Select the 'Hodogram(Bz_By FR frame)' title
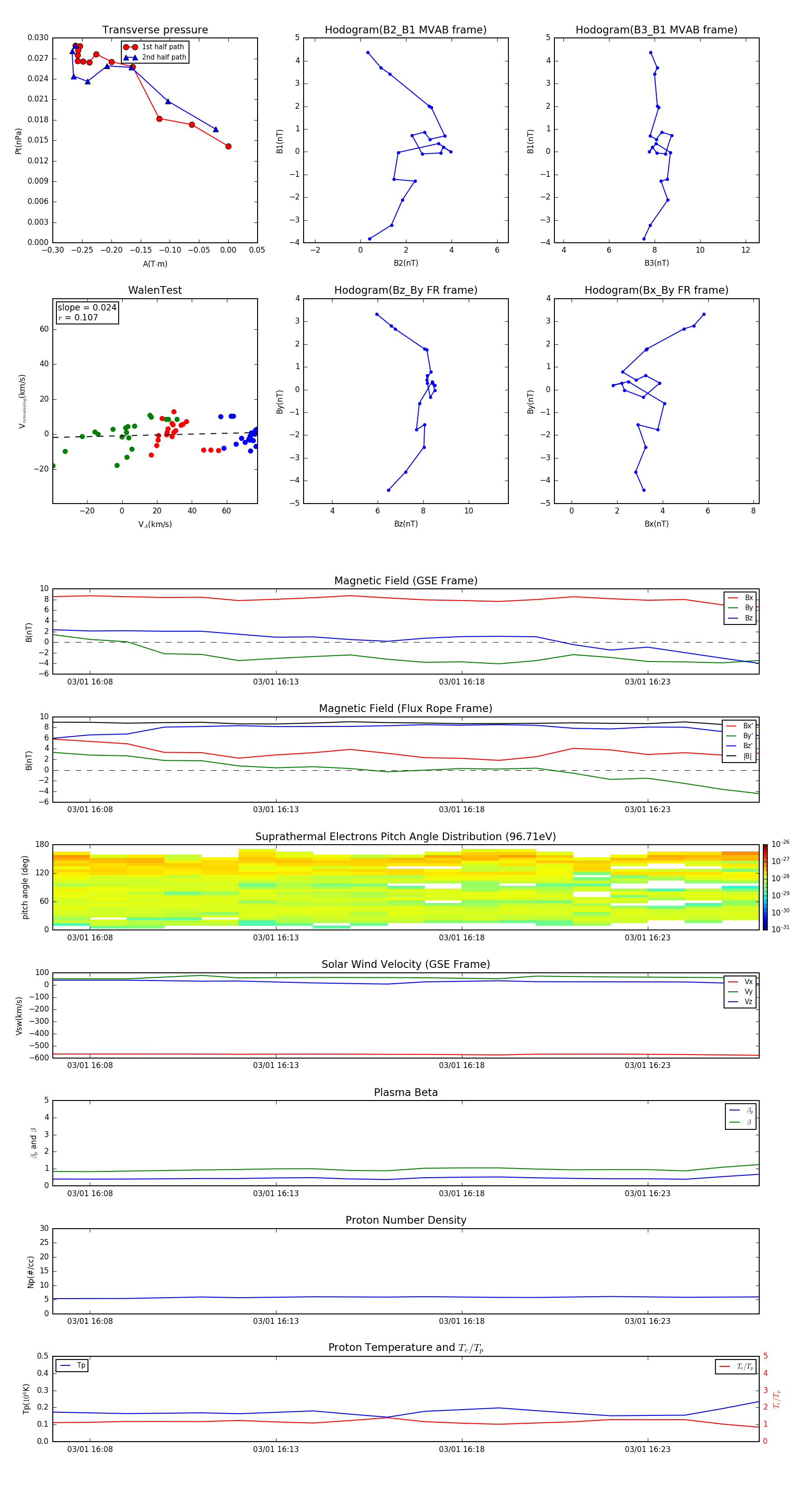 [406, 290]
